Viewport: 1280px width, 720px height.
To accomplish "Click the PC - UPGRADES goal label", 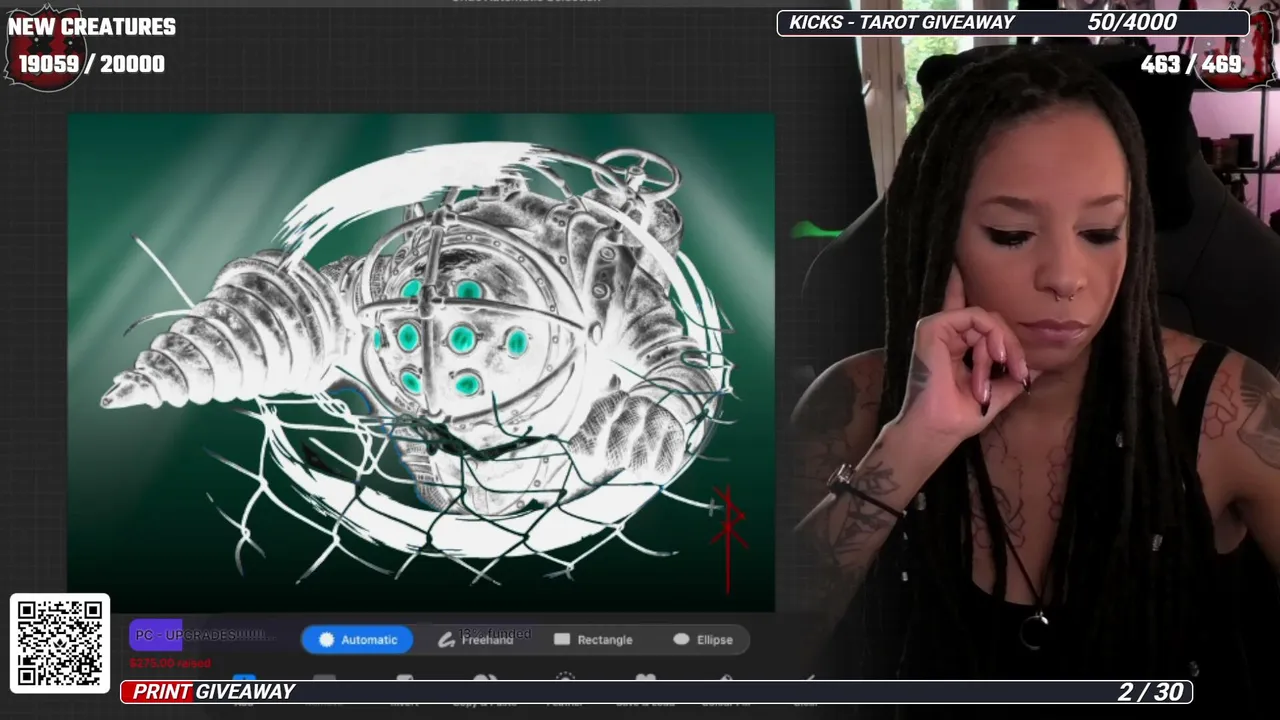I will (204, 635).
